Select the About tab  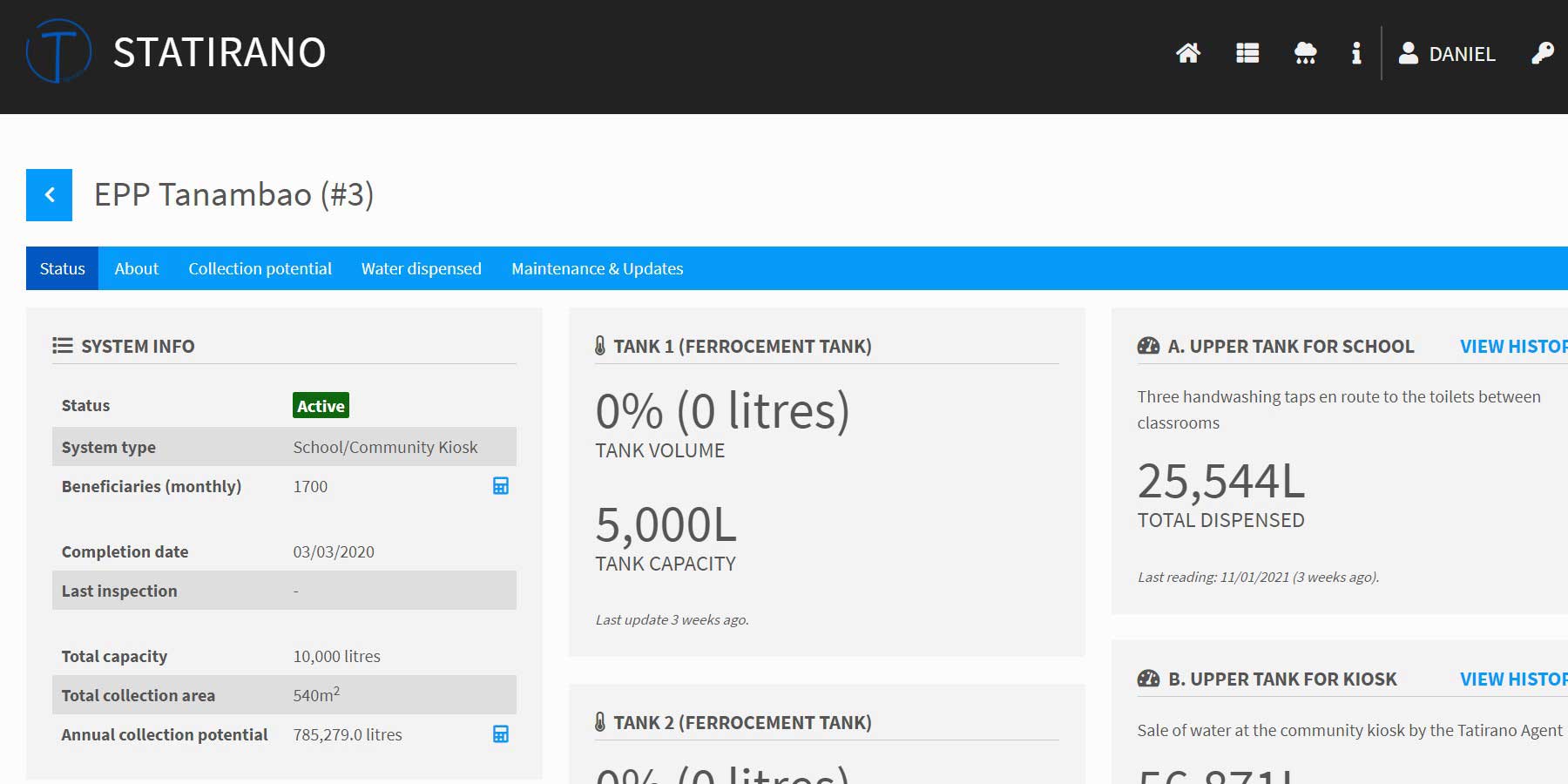[136, 268]
